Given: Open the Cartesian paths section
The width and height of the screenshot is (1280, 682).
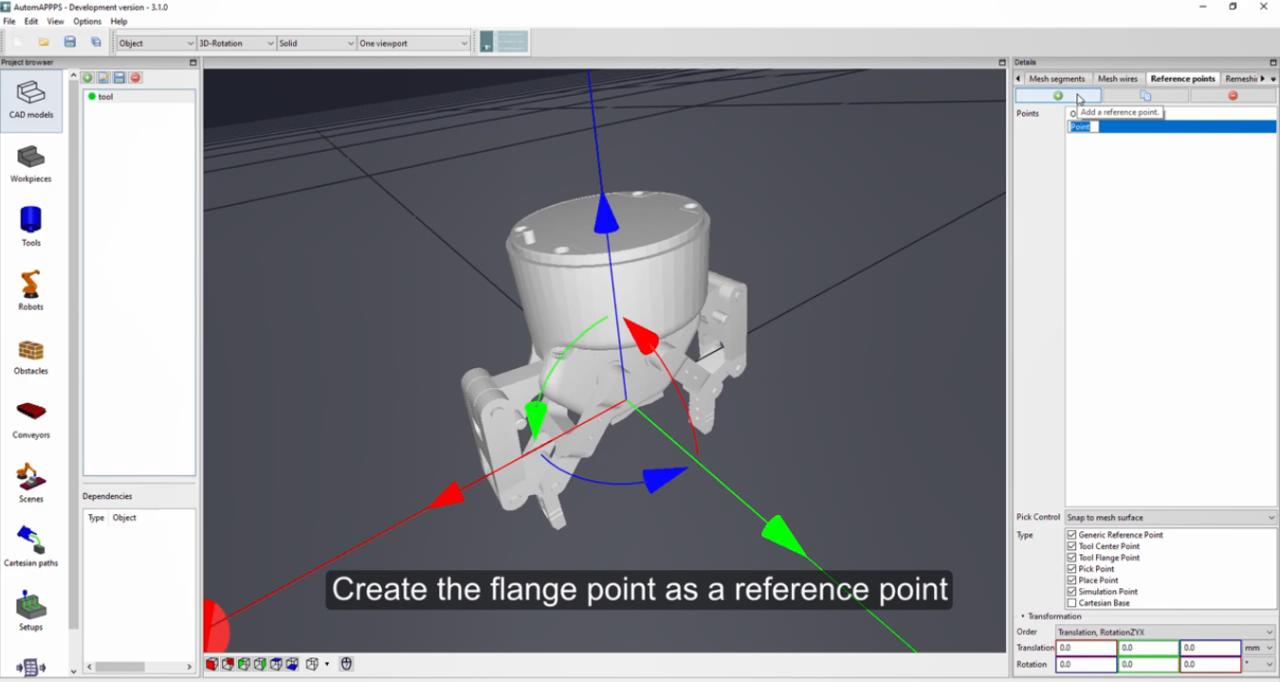Looking at the screenshot, I should (x=31, y=546).
